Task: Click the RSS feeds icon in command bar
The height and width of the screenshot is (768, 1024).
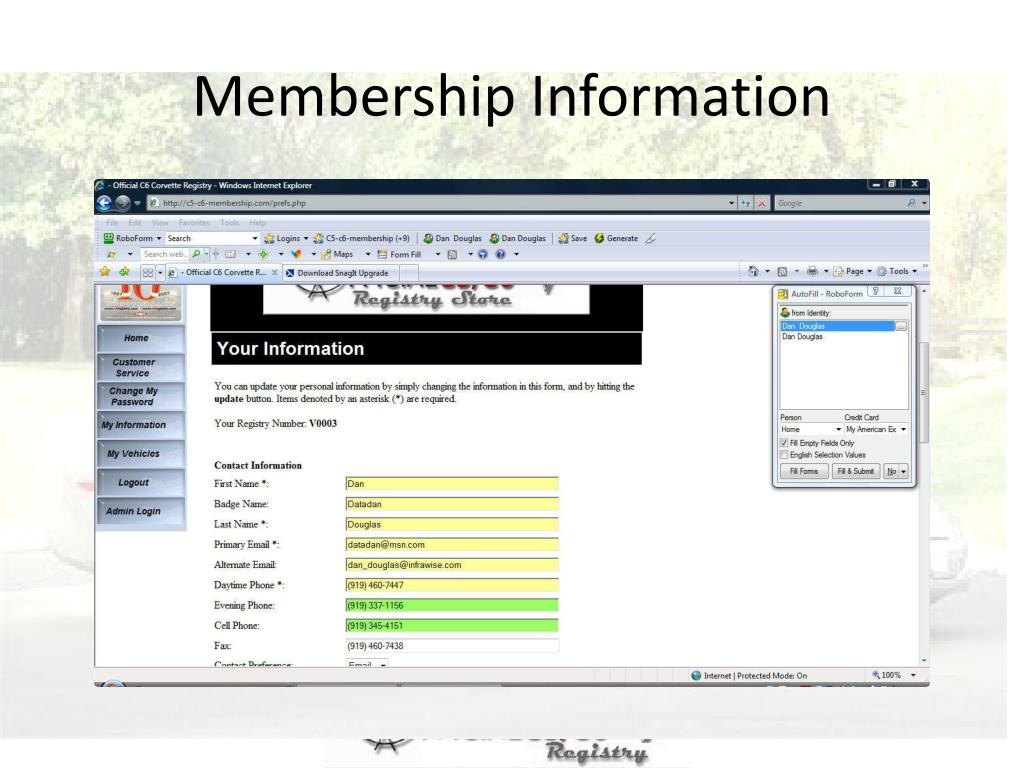Action: (x=782, y=271)
